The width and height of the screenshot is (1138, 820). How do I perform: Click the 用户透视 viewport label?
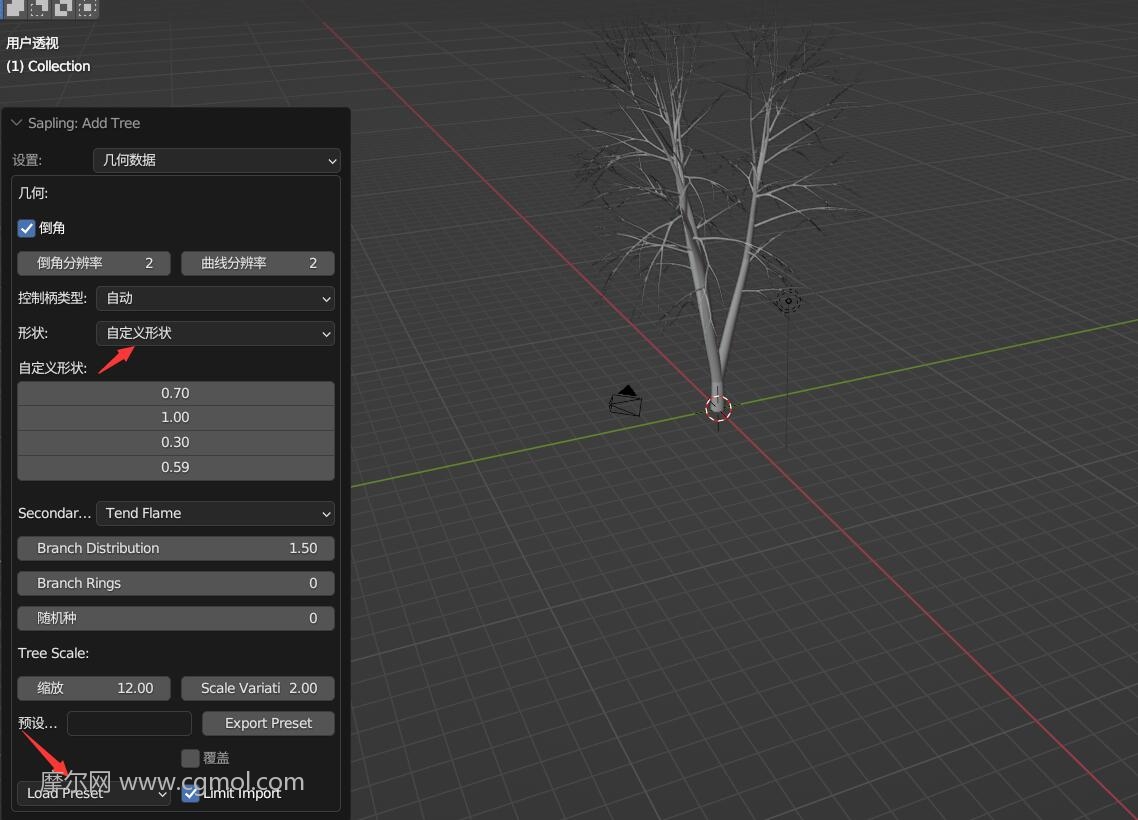32,43
